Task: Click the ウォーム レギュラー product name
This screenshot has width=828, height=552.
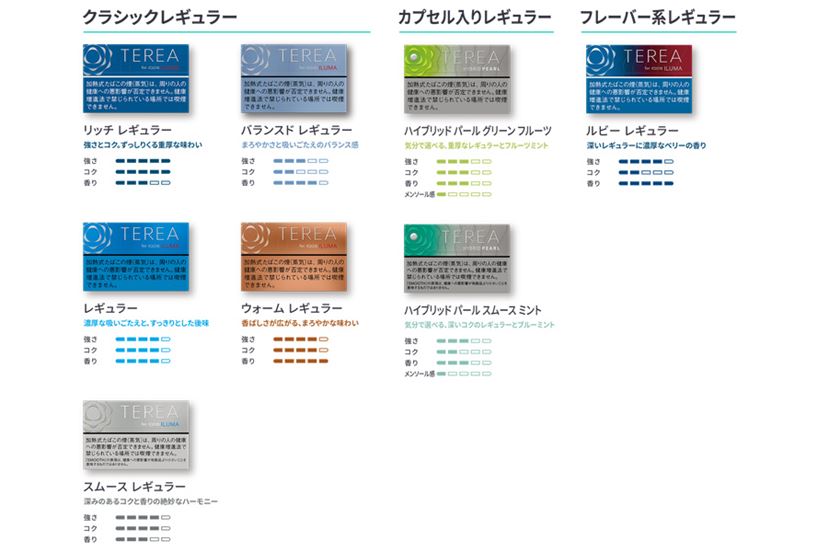Action: 292,308
